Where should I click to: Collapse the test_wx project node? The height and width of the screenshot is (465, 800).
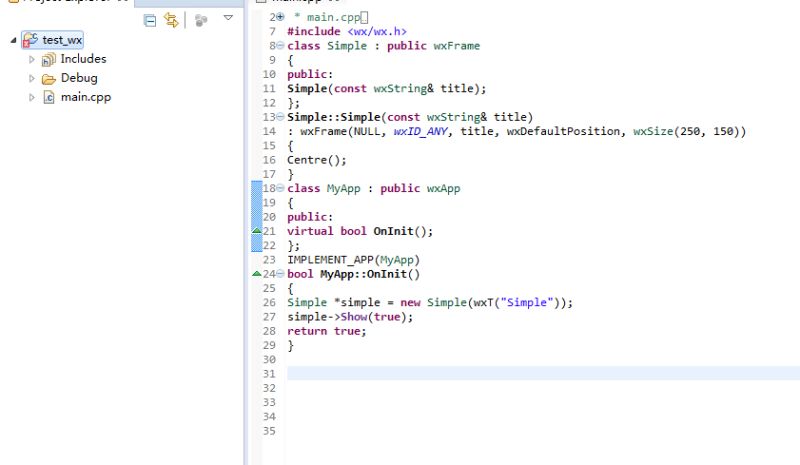pyautogui.click(x=13, y=40)
